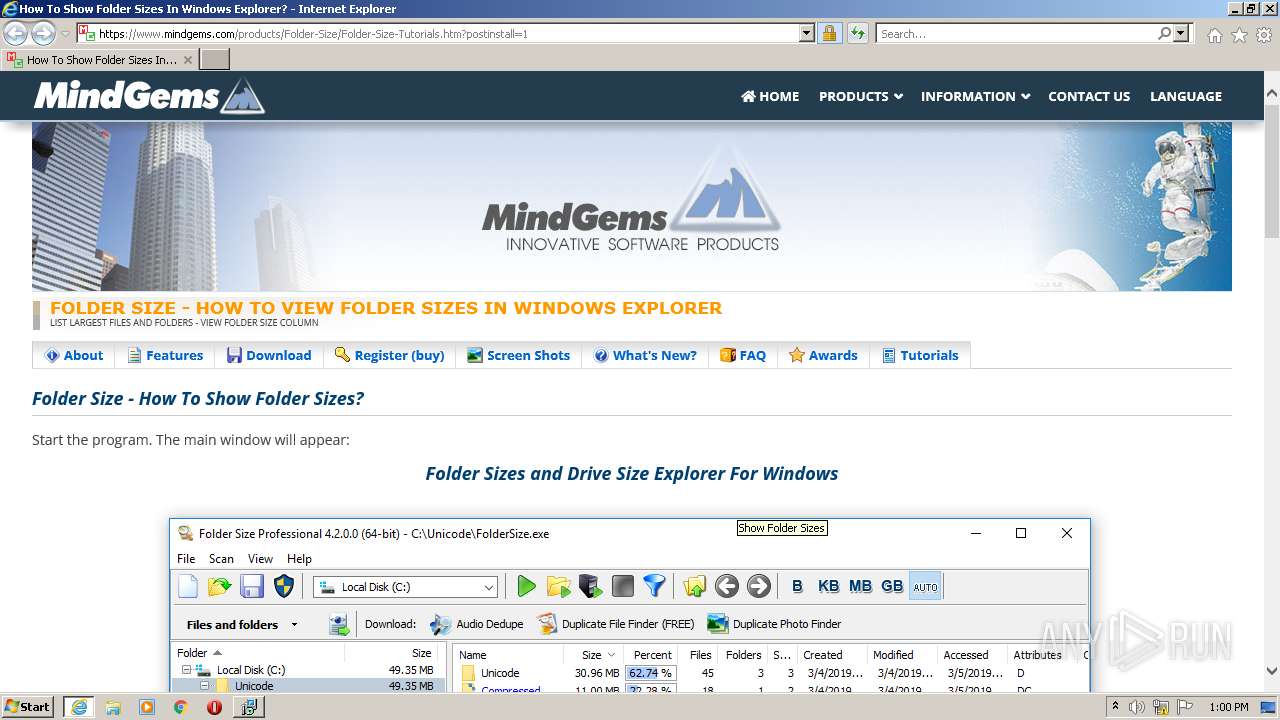Click the search magnifier icon in IE
This screenshot has height=720, width=1280.
1164,33
